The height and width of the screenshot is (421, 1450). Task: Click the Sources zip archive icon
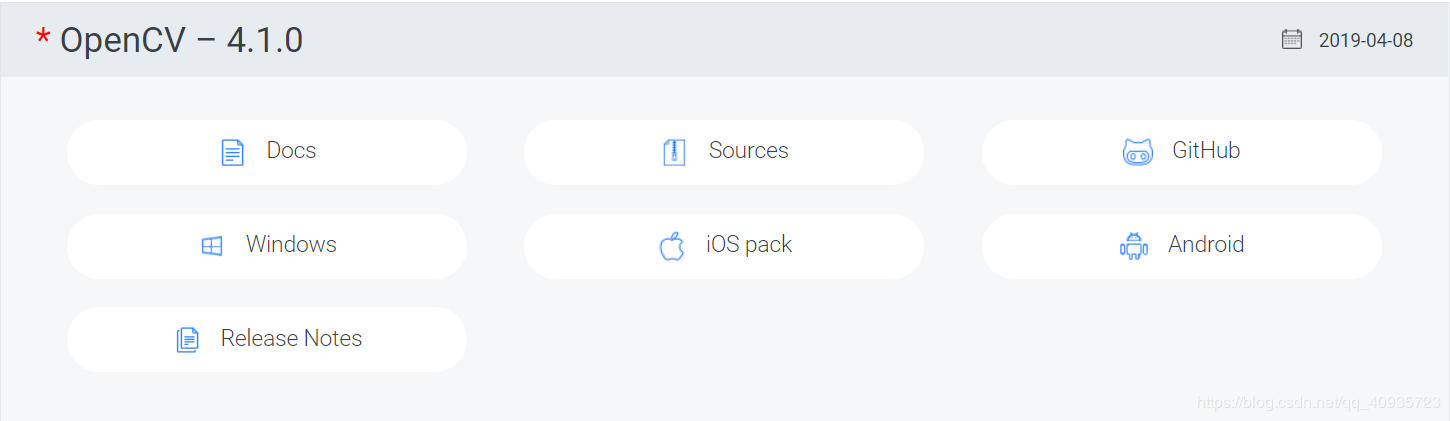674,152
